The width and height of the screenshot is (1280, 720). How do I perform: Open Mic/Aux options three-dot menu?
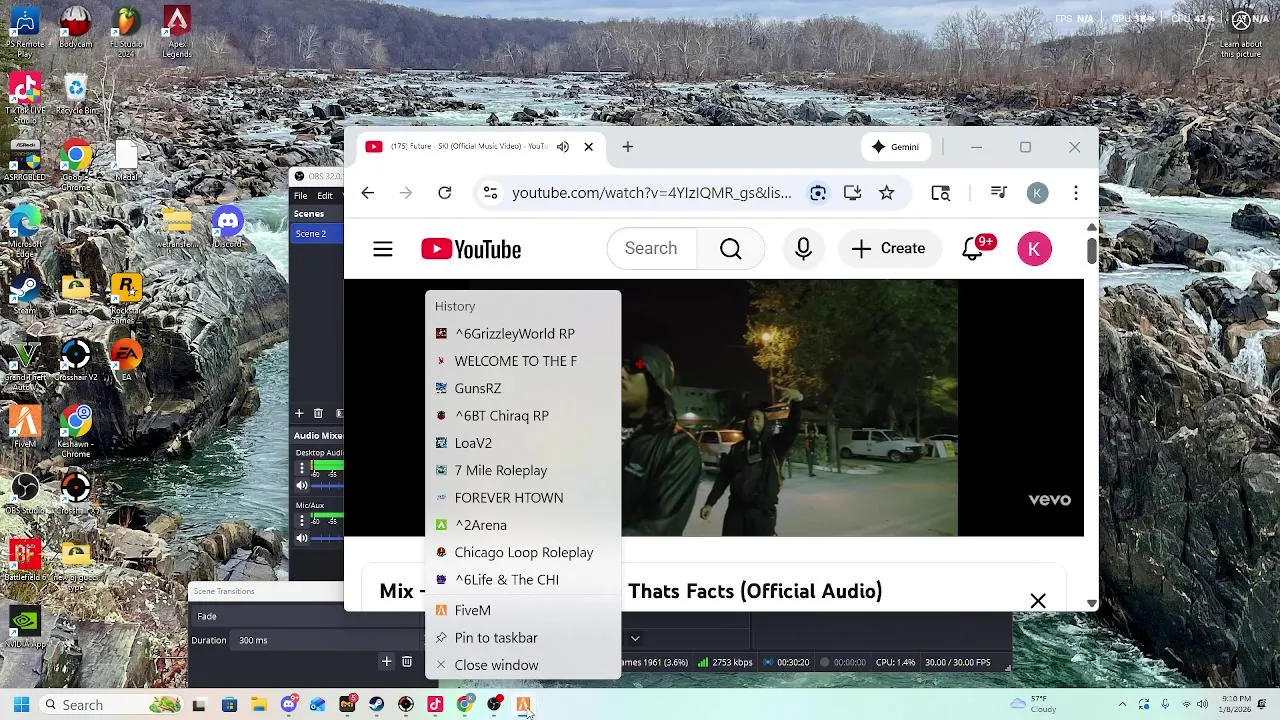tap(301, 520)
